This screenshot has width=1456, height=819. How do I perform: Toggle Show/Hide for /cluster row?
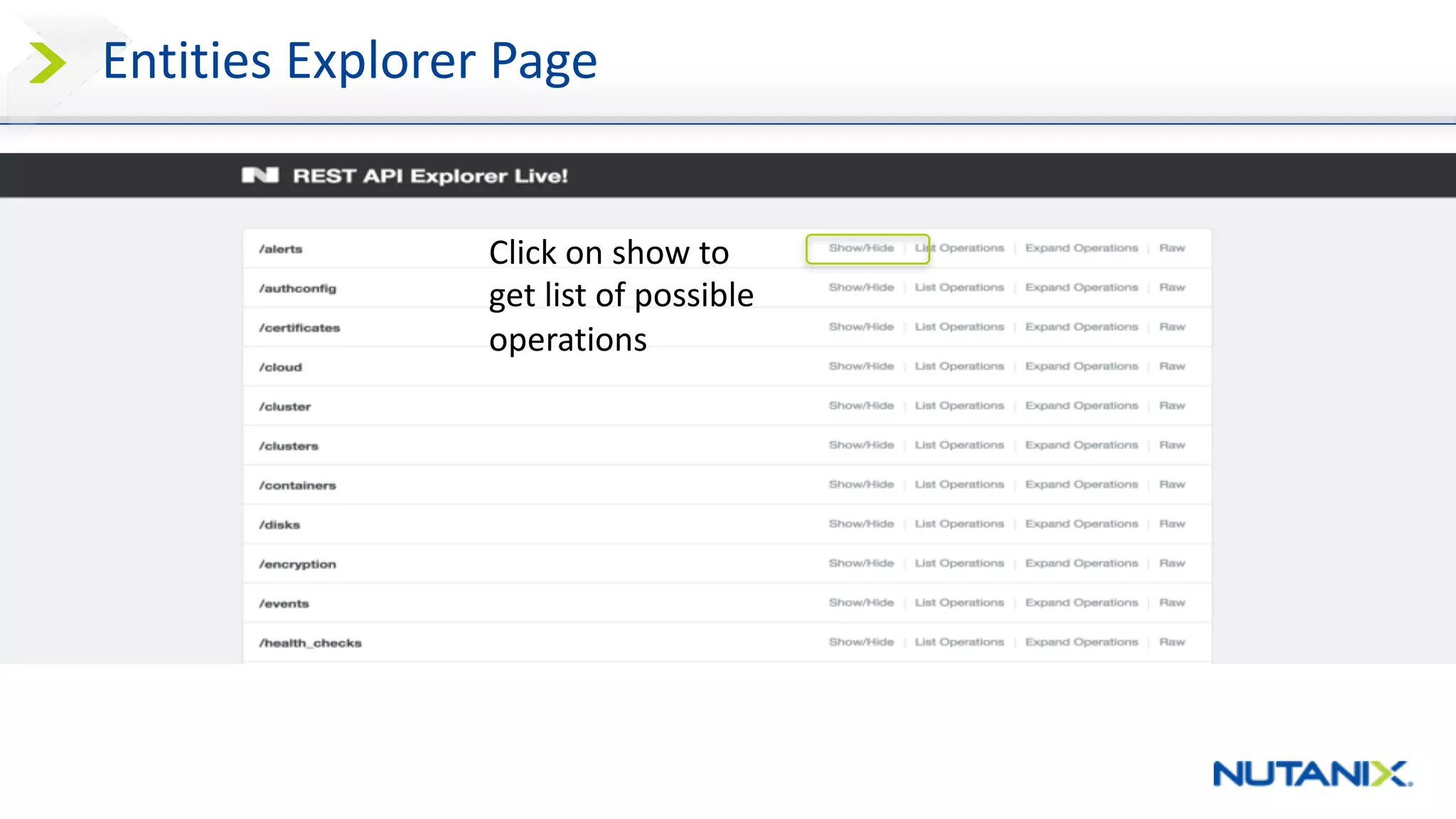tap(860, 405)
